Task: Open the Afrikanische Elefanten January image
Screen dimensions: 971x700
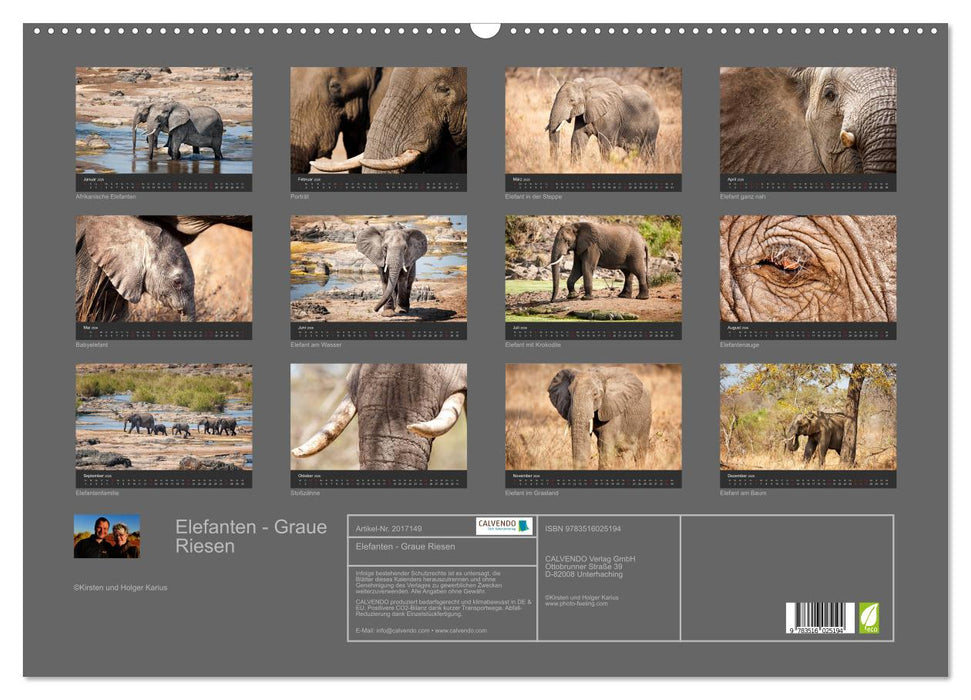Action: (x=164, y=121)
